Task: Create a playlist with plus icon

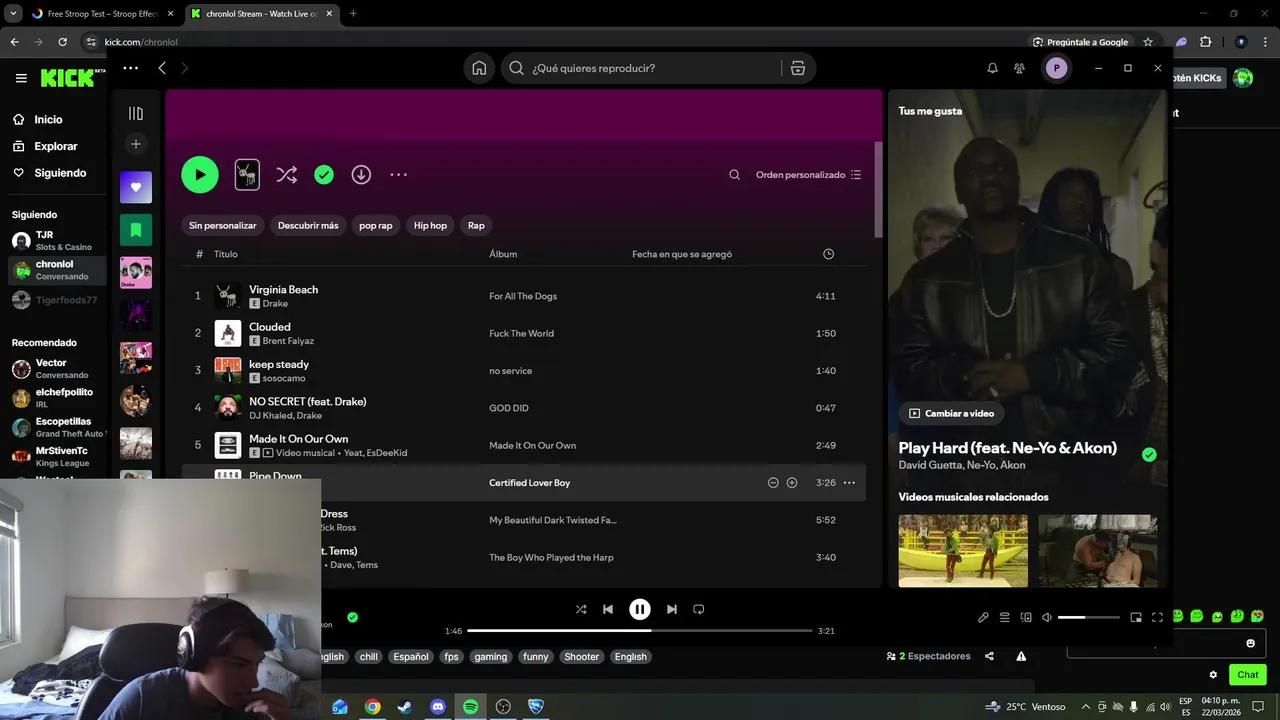Action: pyautogui.click(x=136, y=144)
